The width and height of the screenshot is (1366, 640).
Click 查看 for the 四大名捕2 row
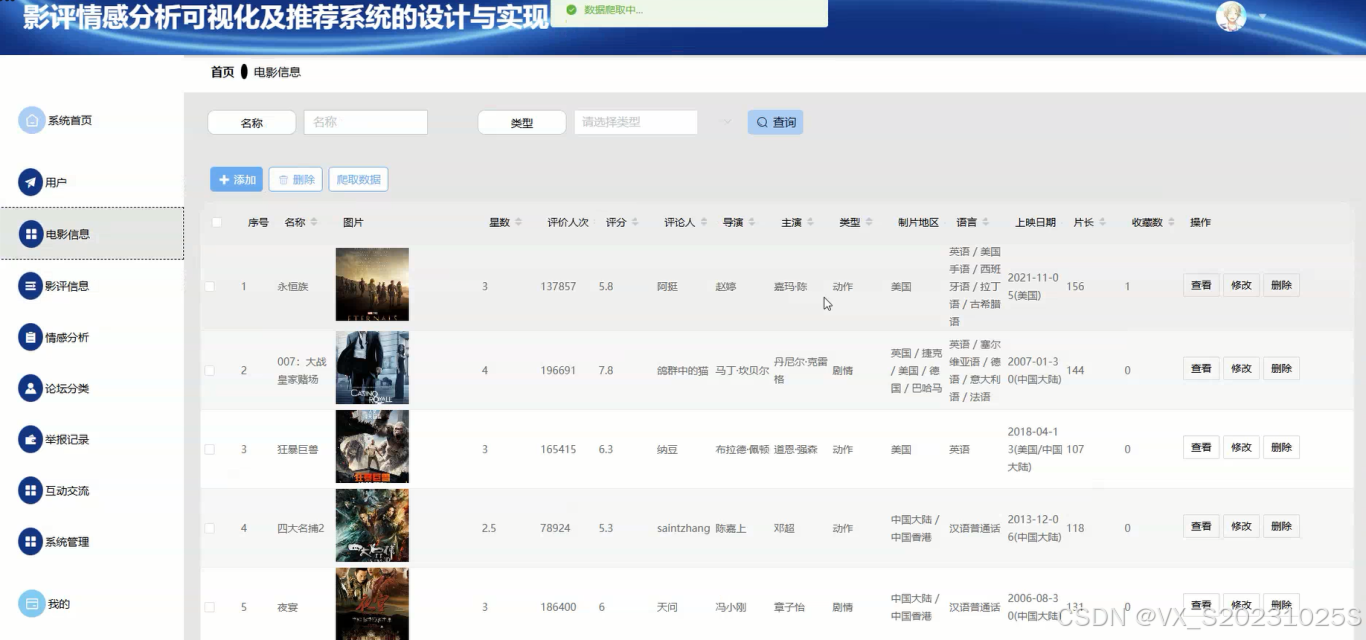pos(1201,526)
